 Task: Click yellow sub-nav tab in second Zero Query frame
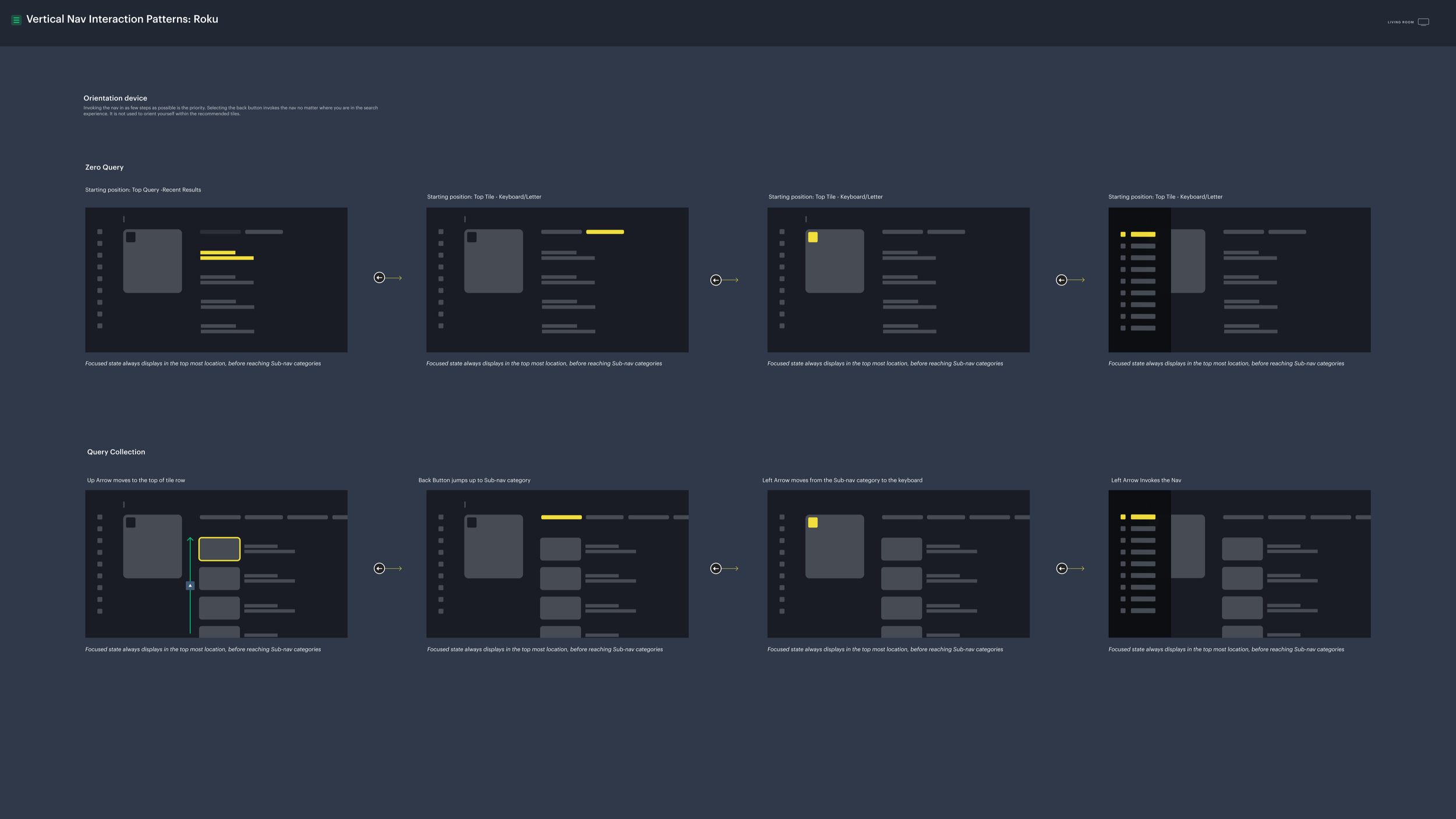[x=605, y=232]
